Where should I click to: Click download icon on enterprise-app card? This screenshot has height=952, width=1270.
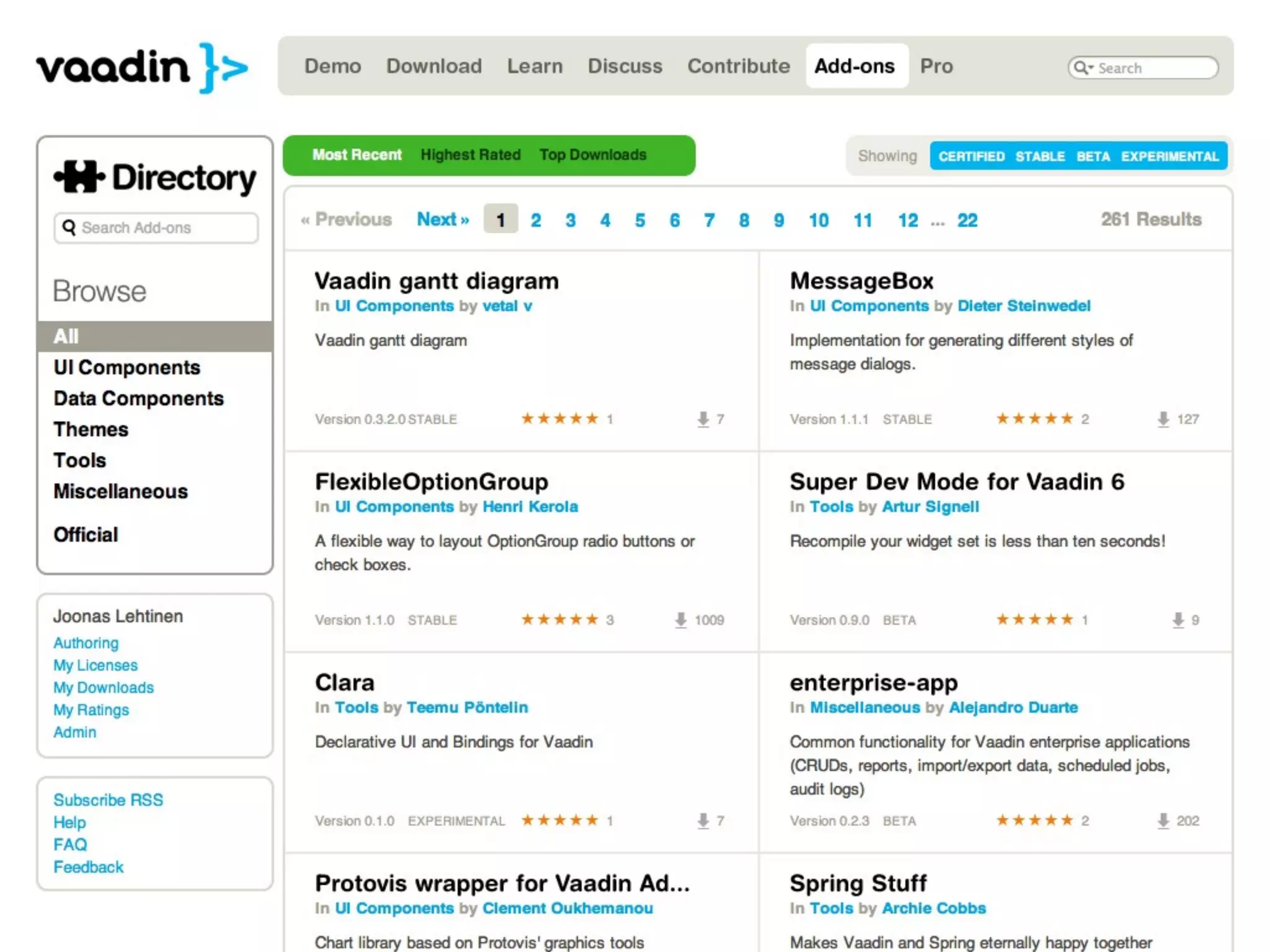[x=1163, y=821]
